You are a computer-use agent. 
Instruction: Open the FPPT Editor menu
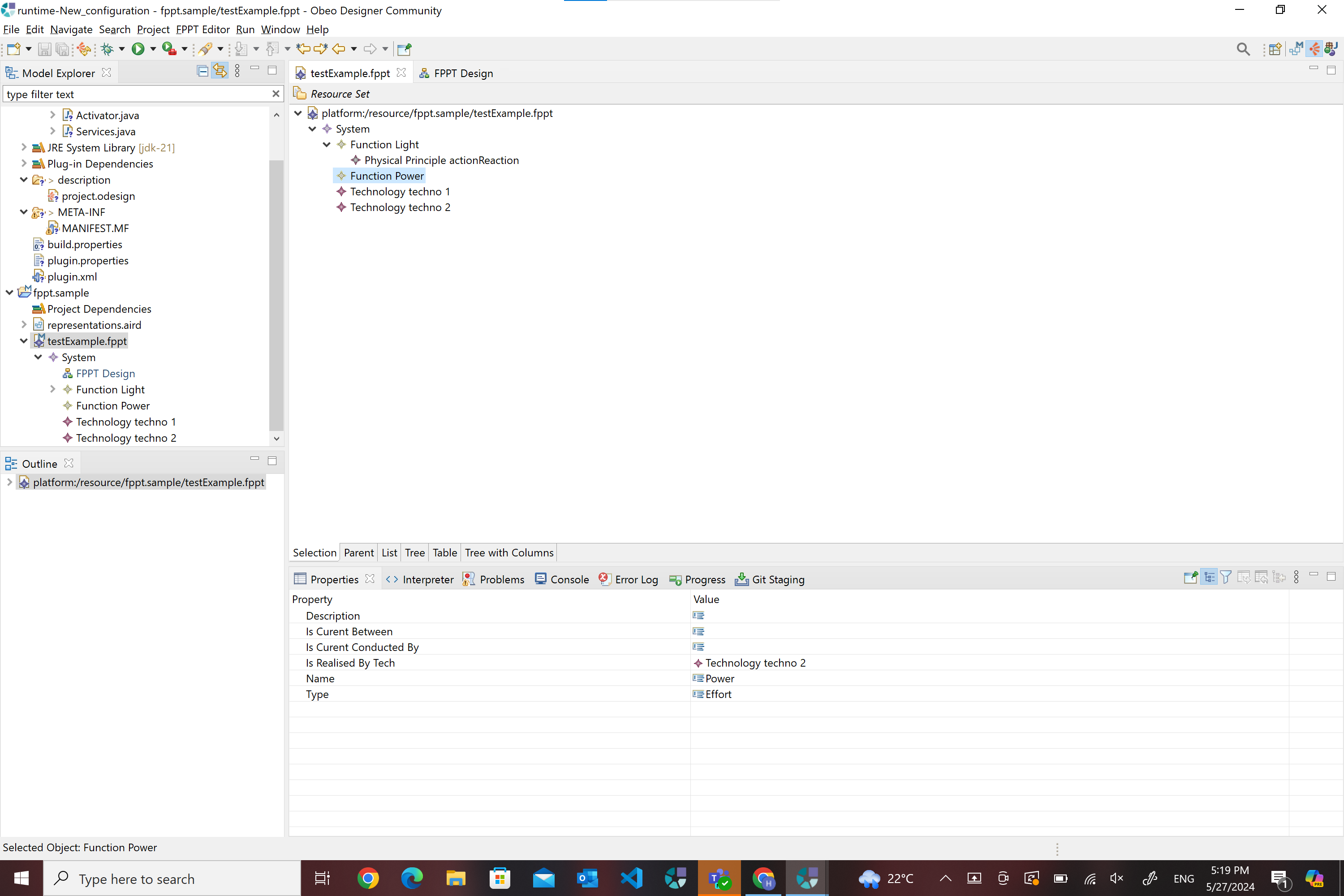203,29
